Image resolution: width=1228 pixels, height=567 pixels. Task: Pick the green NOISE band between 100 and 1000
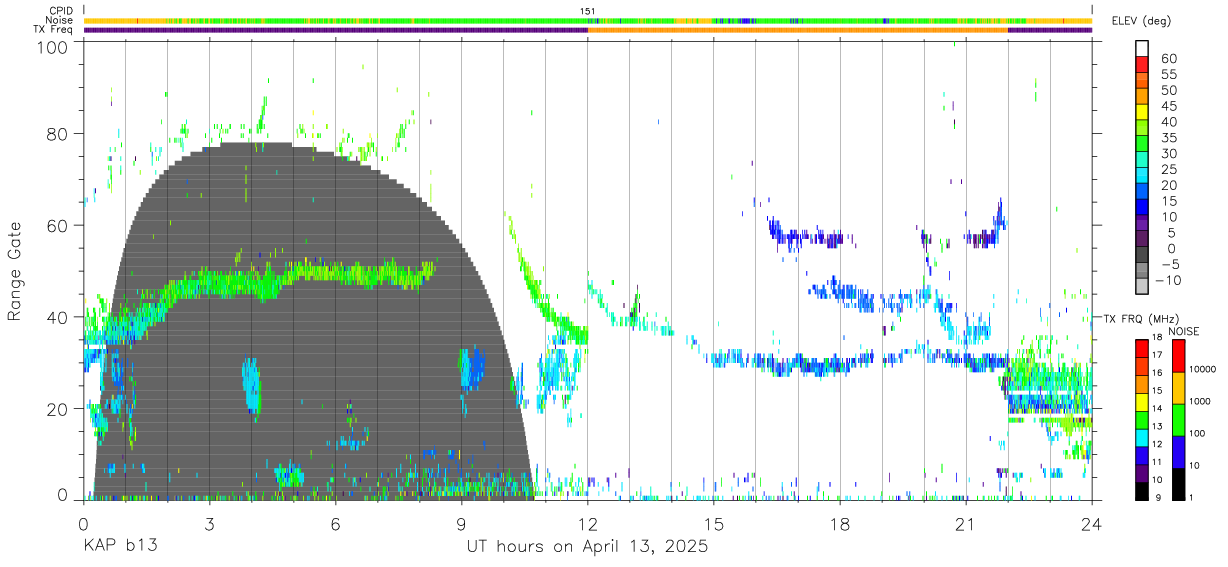pyautogui.click(x=1178, y=419)
